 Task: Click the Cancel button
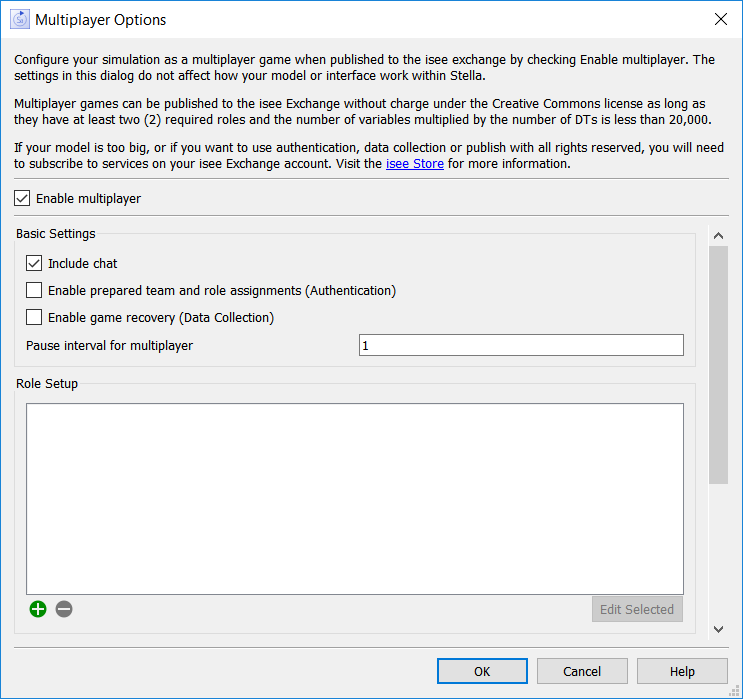coord(582,671)
